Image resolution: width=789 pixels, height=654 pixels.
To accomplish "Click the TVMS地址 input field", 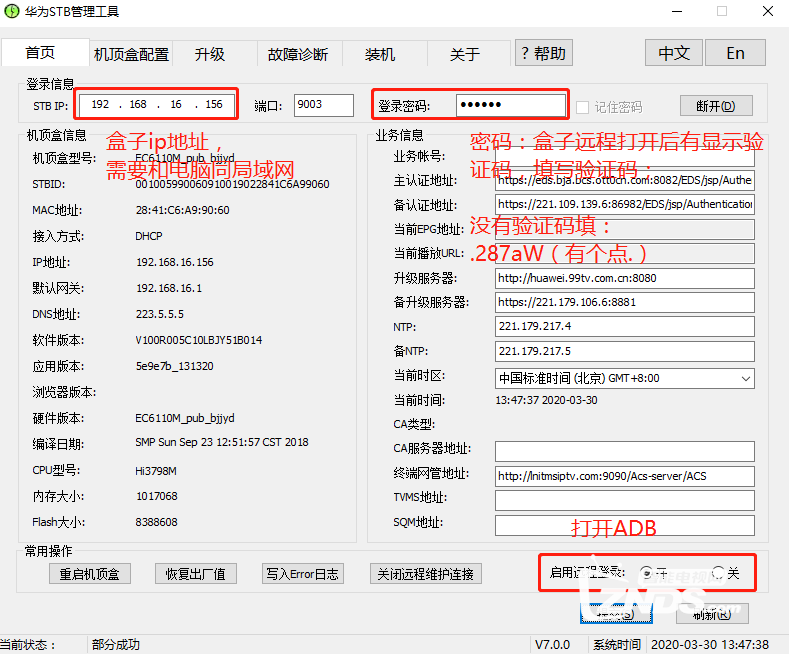I will point(624,500).
